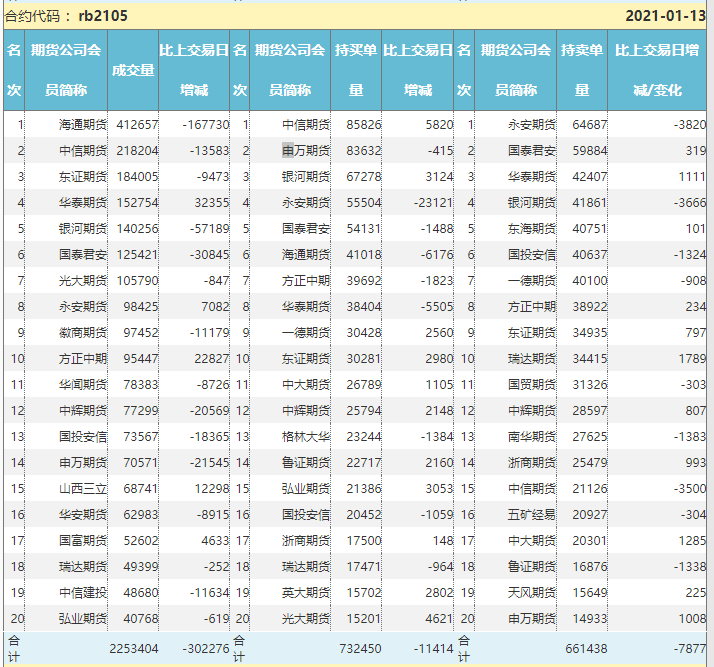The width and height of the screenshot is (714, 667).
Task: Click 徽商期货 in the volume list
Action: (83, 332)
